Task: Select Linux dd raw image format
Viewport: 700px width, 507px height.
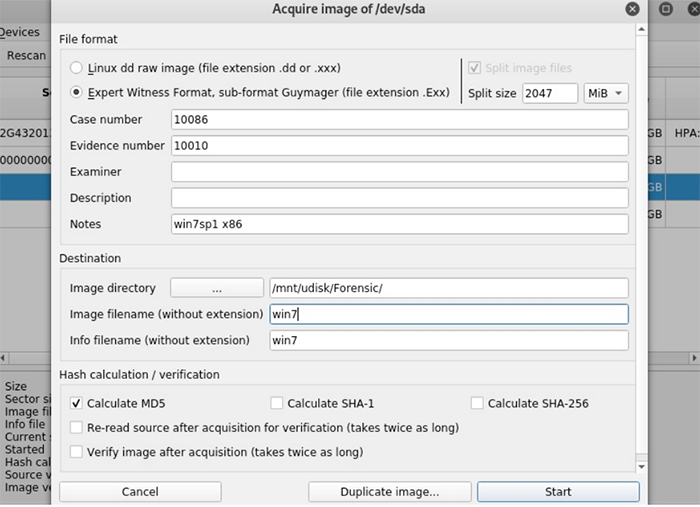Action: click(76, 68)
